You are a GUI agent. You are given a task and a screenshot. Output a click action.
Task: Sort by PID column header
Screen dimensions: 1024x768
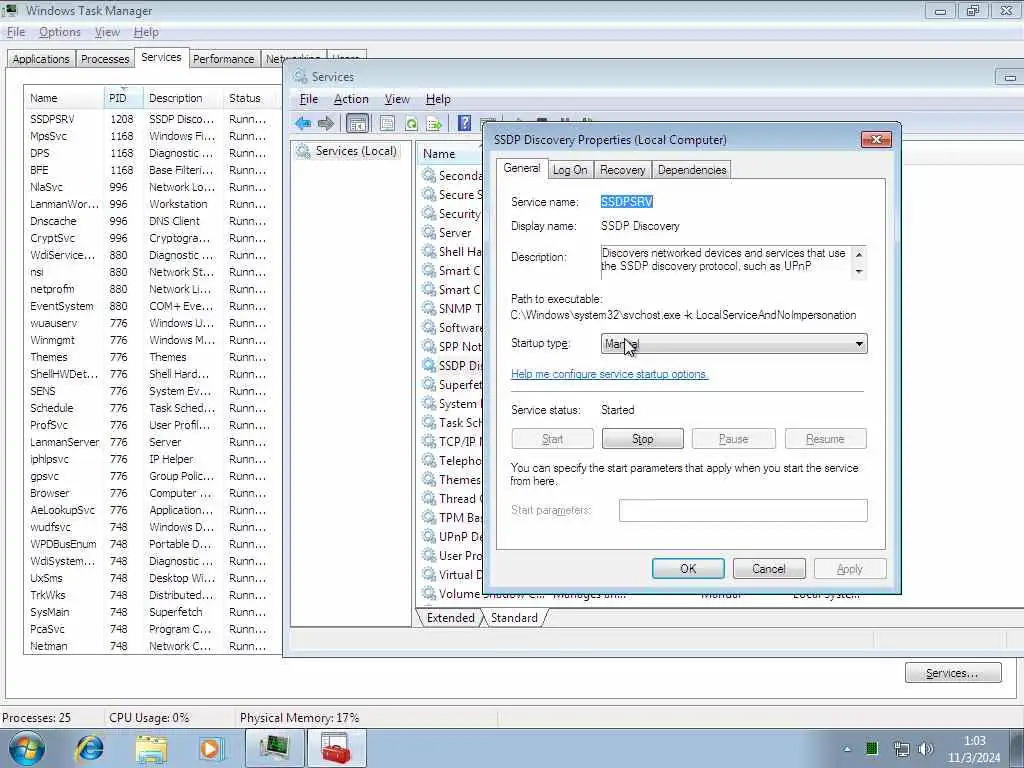pos(123,98)
